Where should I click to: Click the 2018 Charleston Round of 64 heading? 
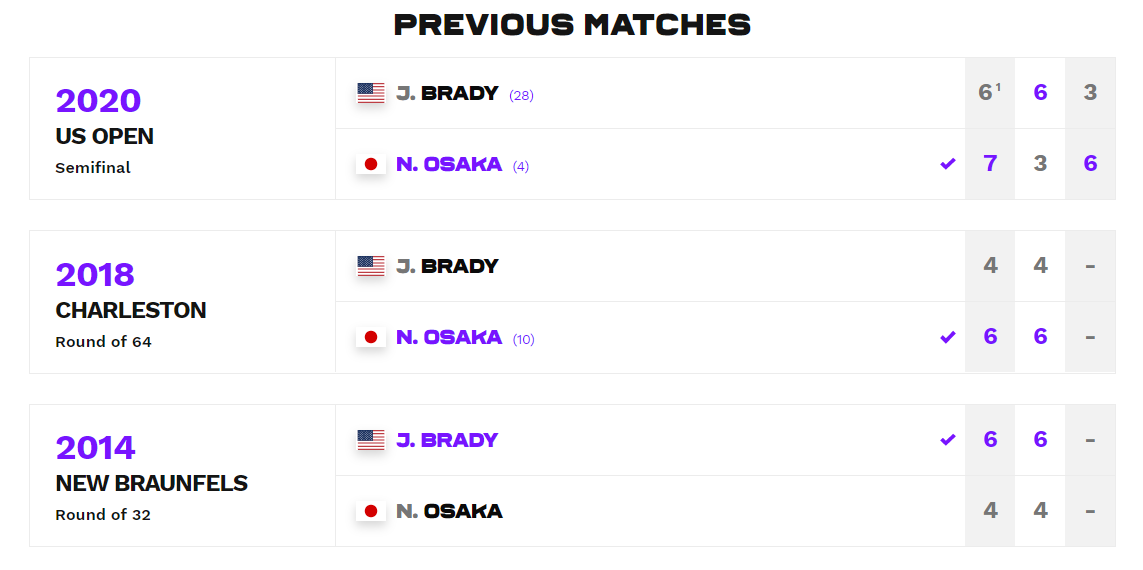point(130,304)
